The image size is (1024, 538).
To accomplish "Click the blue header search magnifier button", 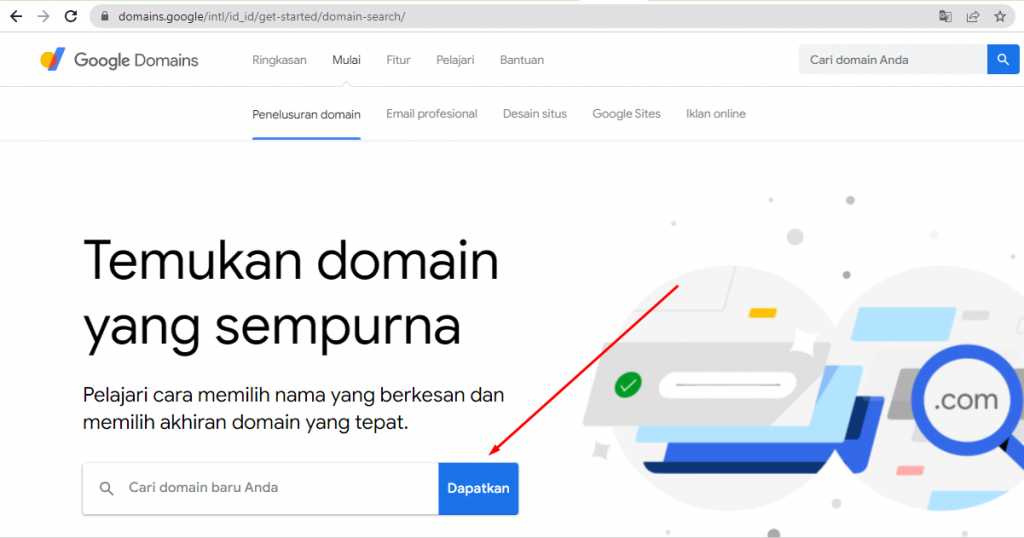I will [1002, 60].
